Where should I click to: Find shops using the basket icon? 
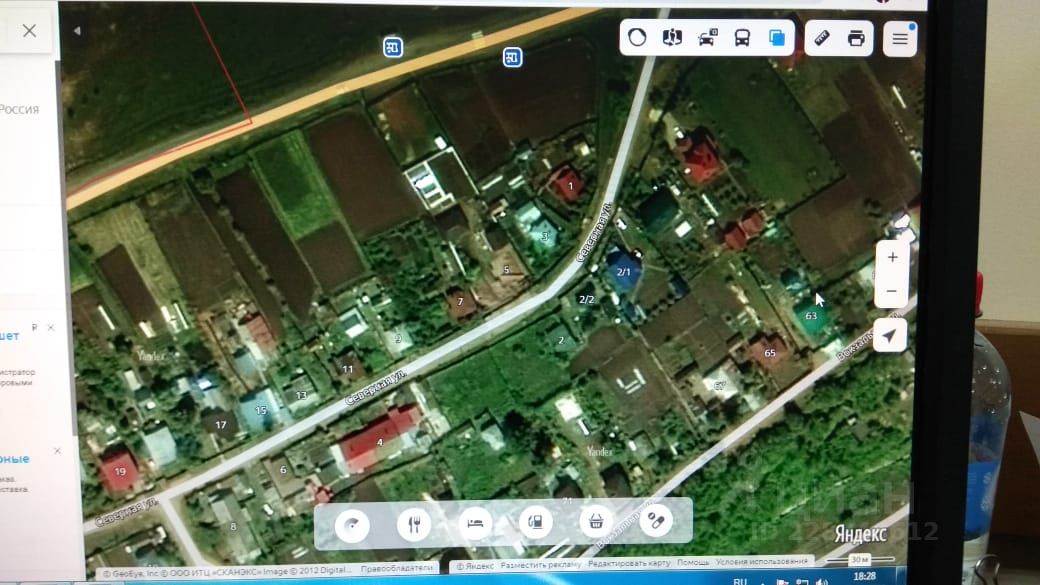coord(596,521)
